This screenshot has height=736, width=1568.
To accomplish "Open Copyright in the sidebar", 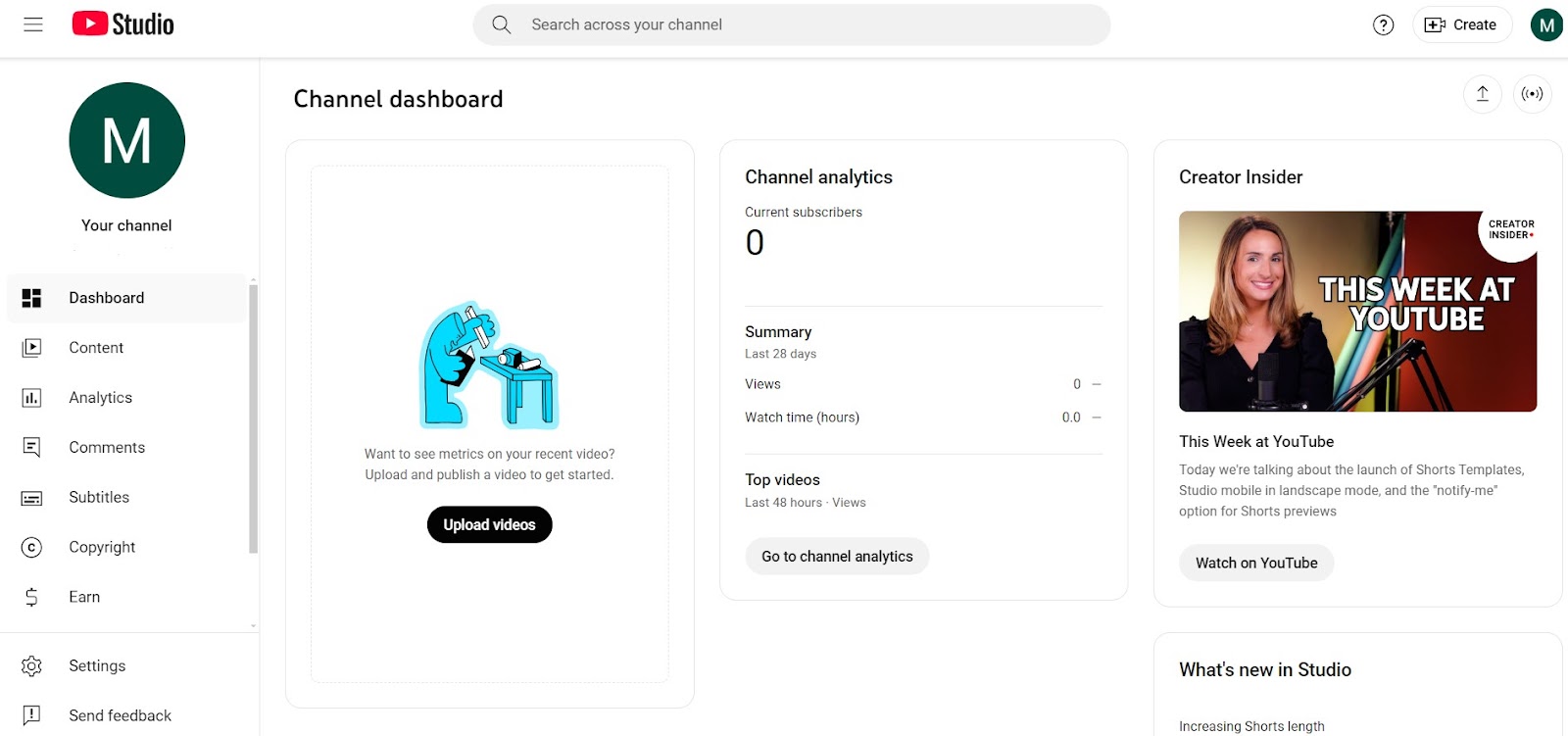I will click(127, 548).
